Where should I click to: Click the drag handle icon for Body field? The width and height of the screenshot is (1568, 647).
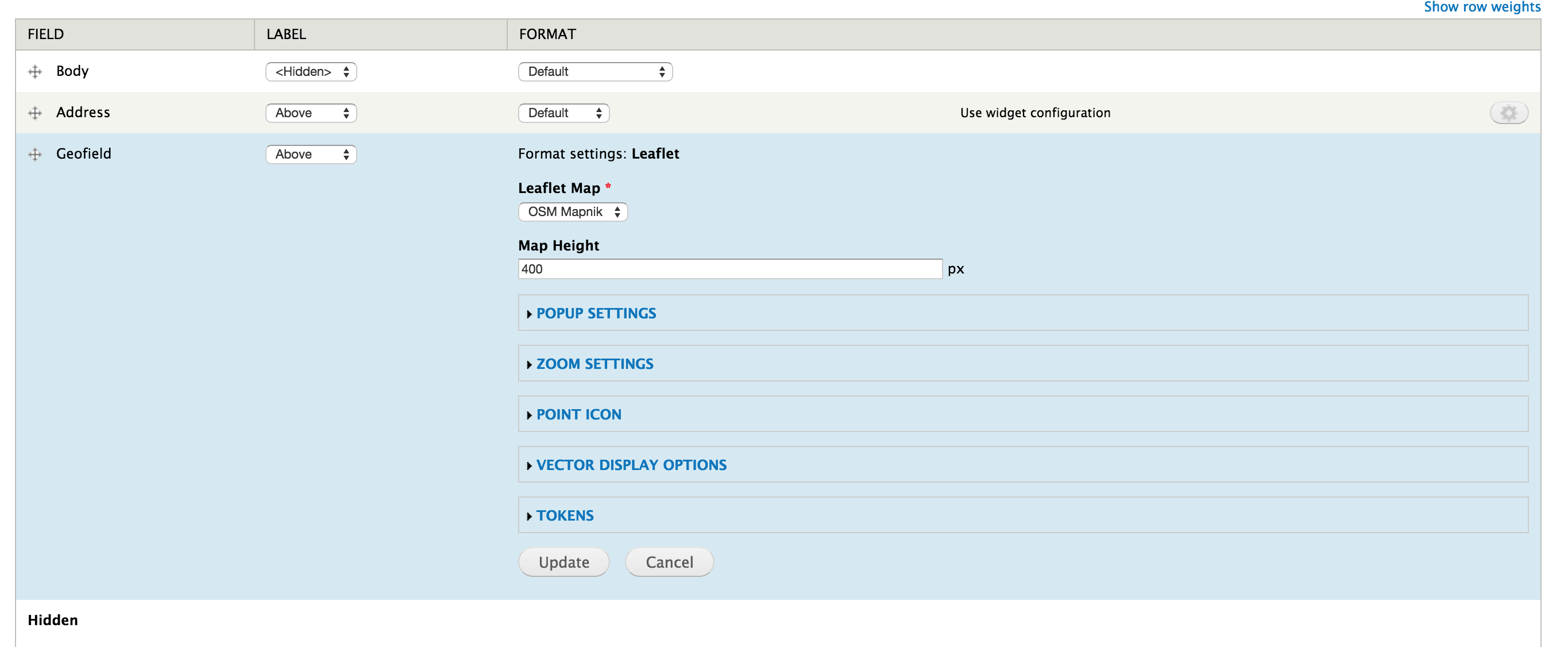click(x=34, y=71)
